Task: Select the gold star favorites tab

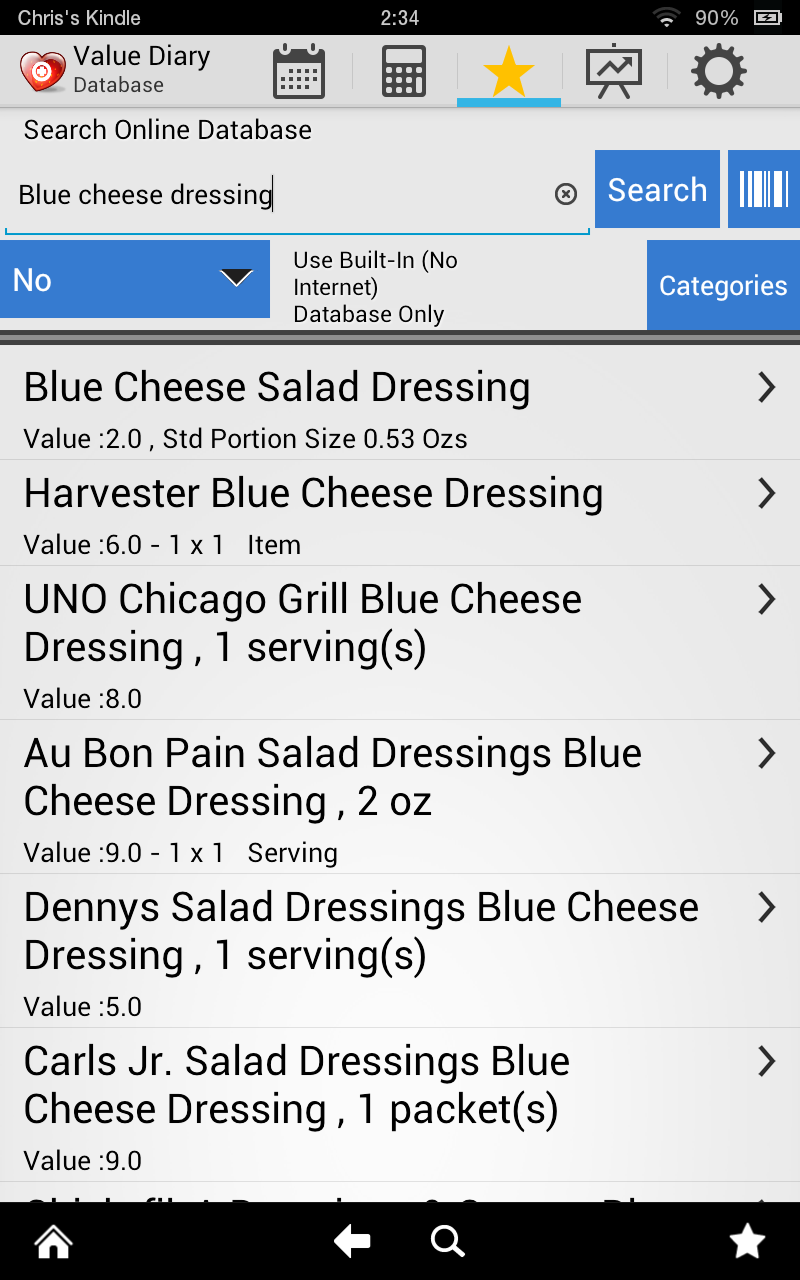Action: point(508,72)
